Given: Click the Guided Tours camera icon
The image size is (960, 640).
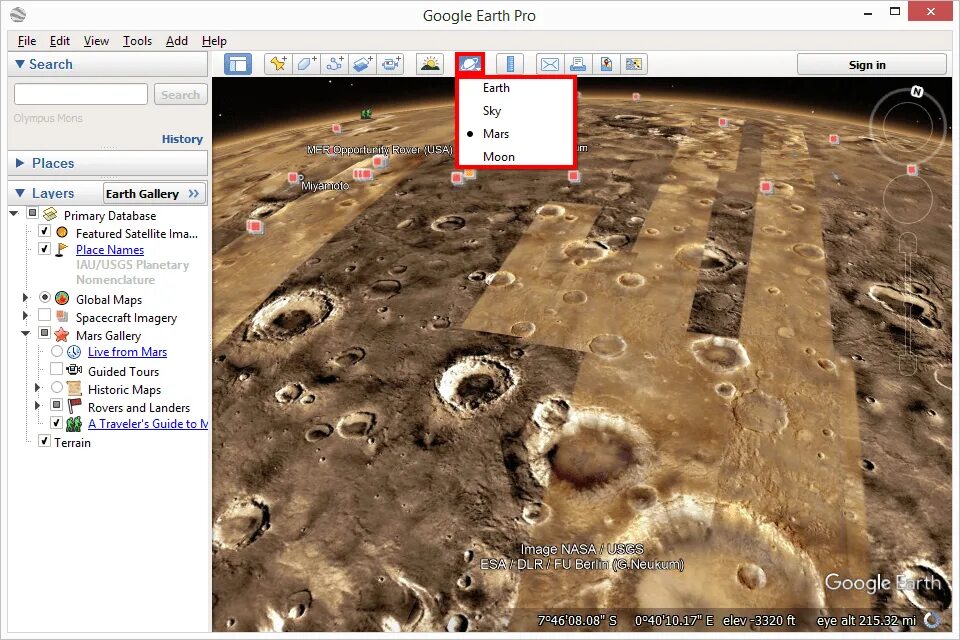Looking at the screenshot, I should point(74,370).
